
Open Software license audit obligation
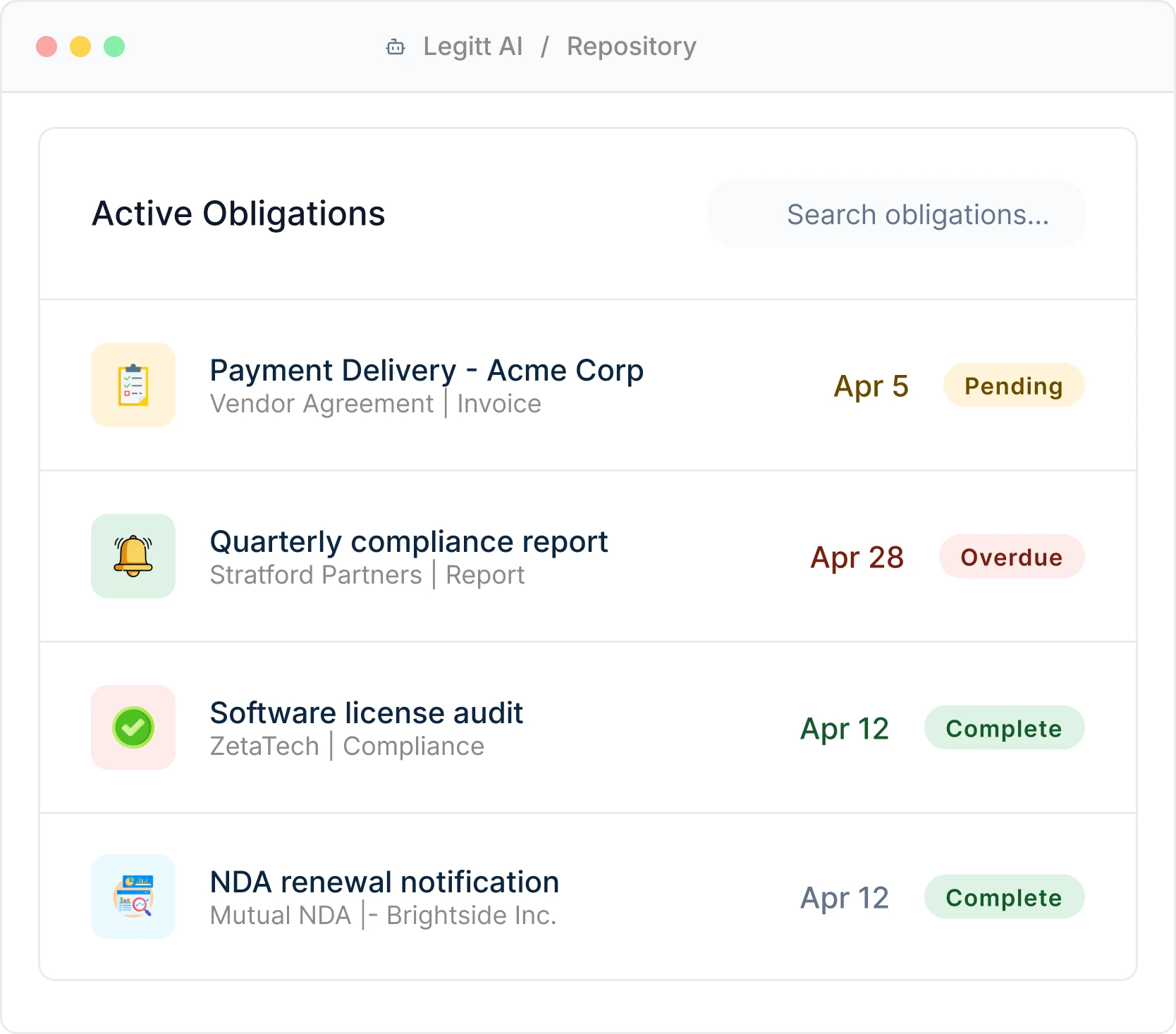(x=367, y=713)
